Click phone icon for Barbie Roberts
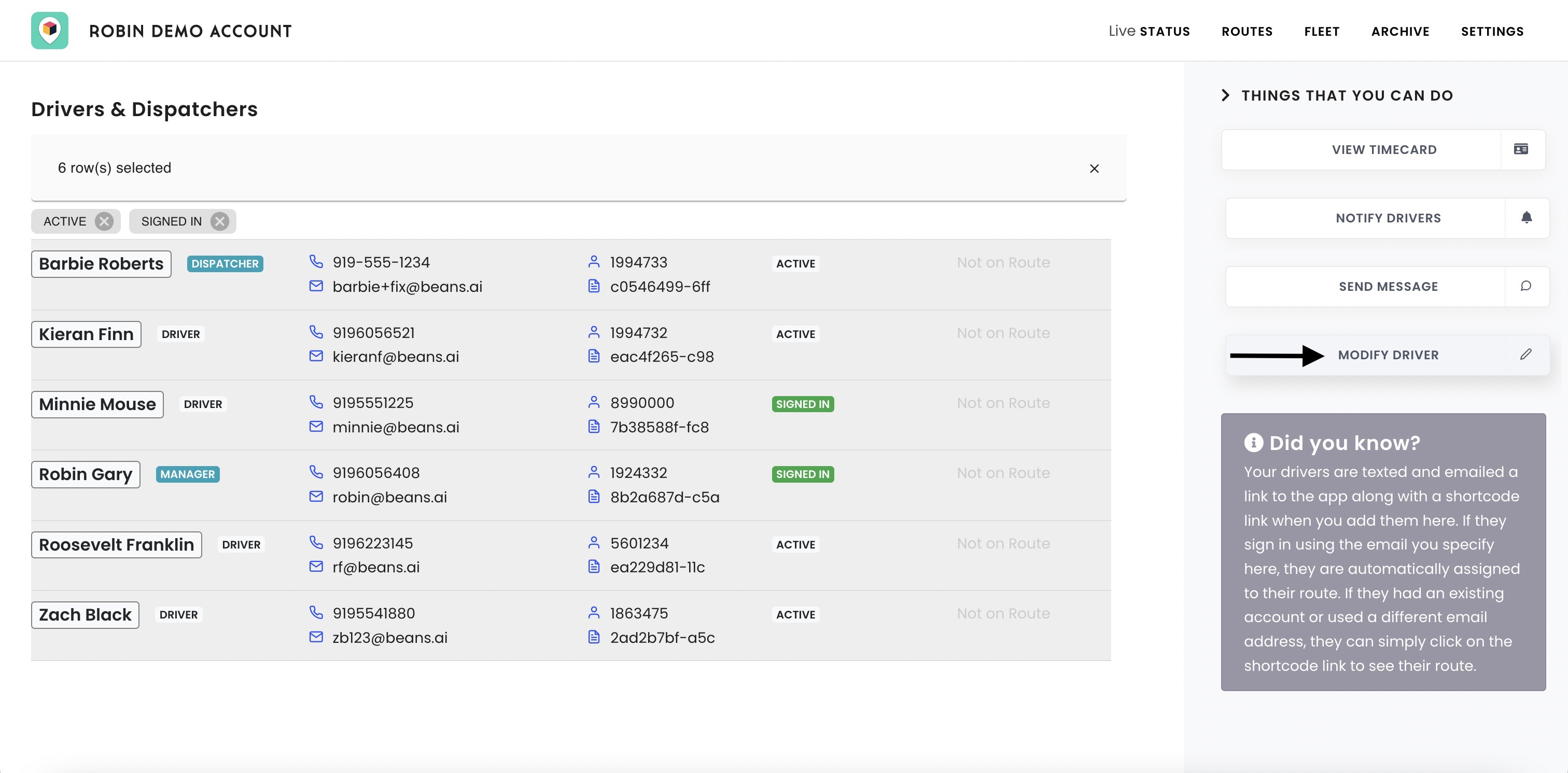The height and width of the screenshot is (773, 1568). point(316,262)
